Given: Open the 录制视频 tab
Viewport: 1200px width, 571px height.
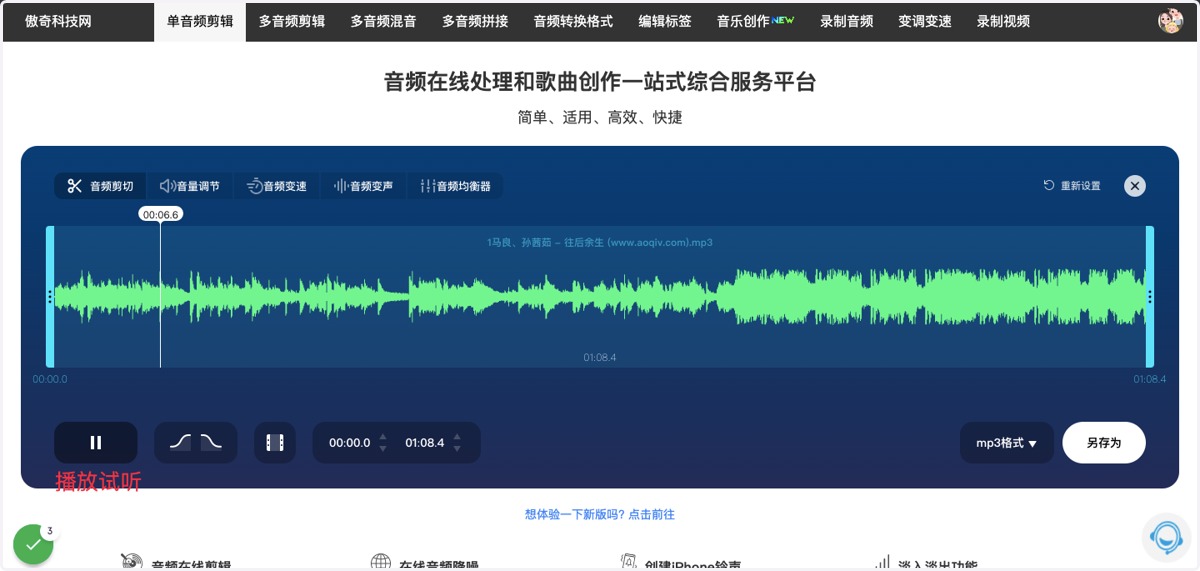Looking at the screenshot, I should click(1003, 21).
